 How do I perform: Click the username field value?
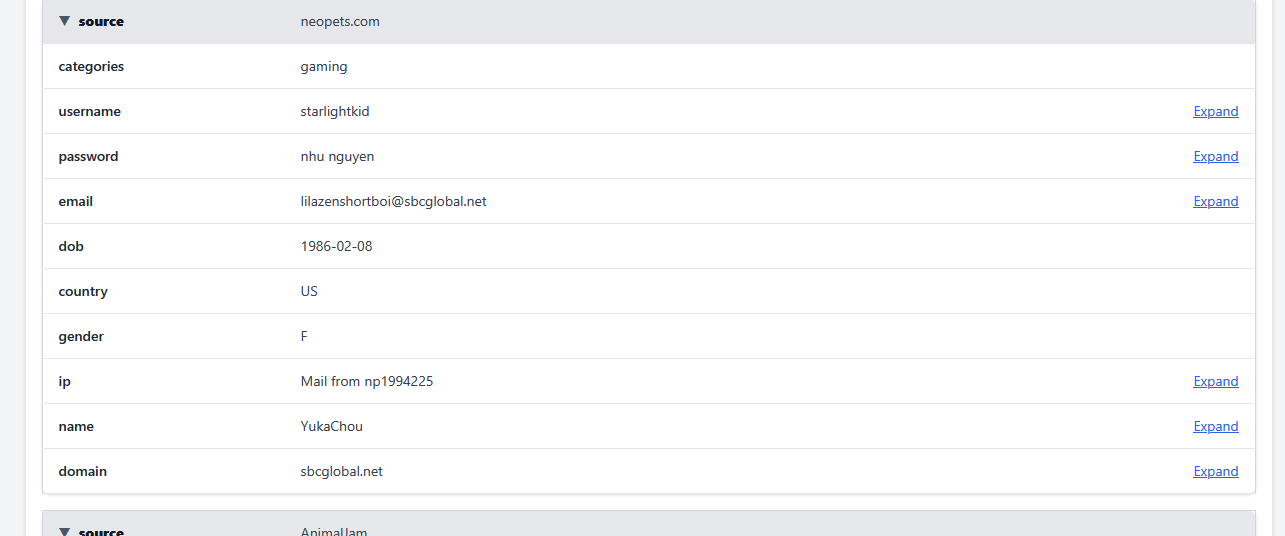coord(335,111)
